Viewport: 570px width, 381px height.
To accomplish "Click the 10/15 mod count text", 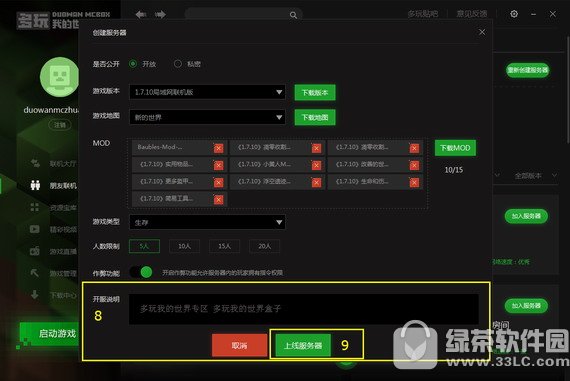I will [454, 170].
